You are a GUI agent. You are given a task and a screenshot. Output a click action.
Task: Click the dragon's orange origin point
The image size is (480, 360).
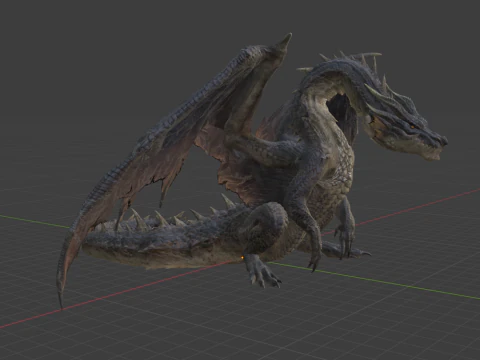pos(243,257)
